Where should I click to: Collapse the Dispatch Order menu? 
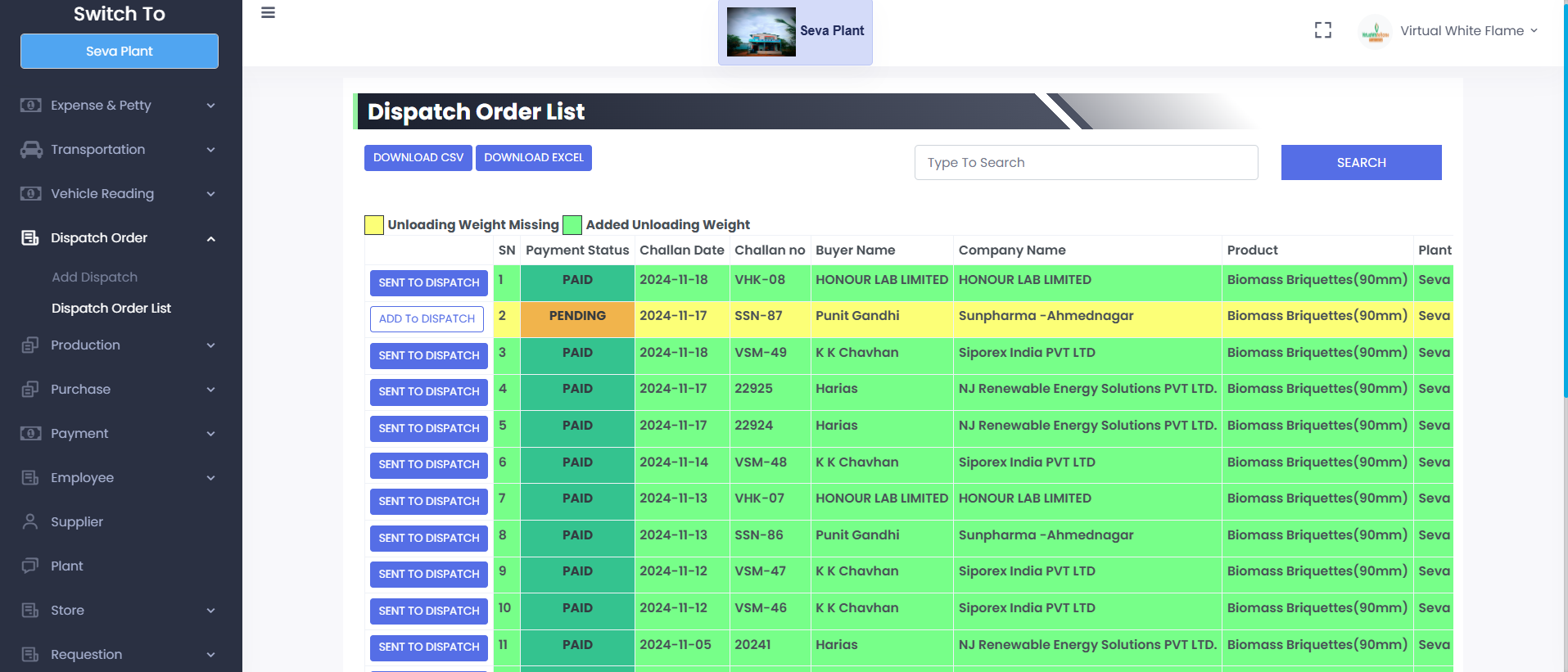[210, 238]
